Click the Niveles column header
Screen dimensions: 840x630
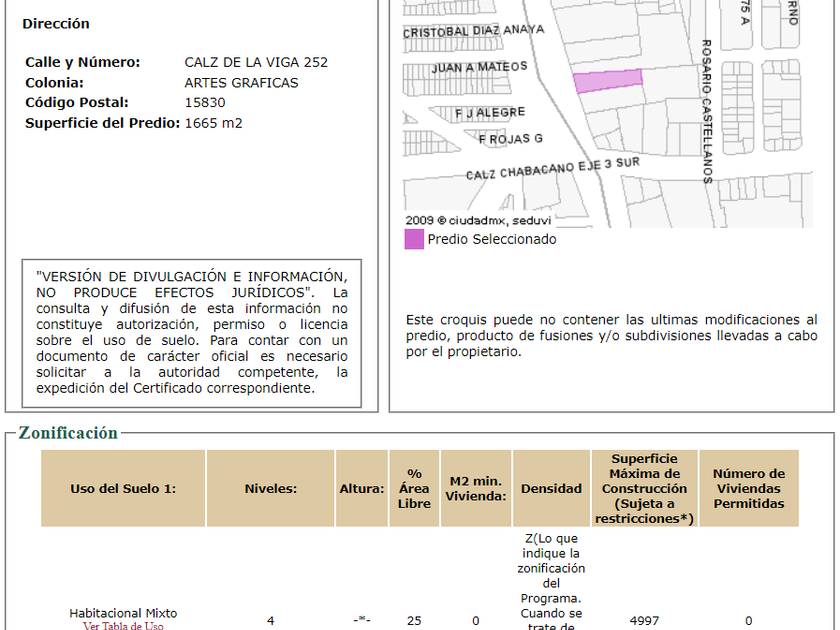pyautogui.click(x=271, y=489)
